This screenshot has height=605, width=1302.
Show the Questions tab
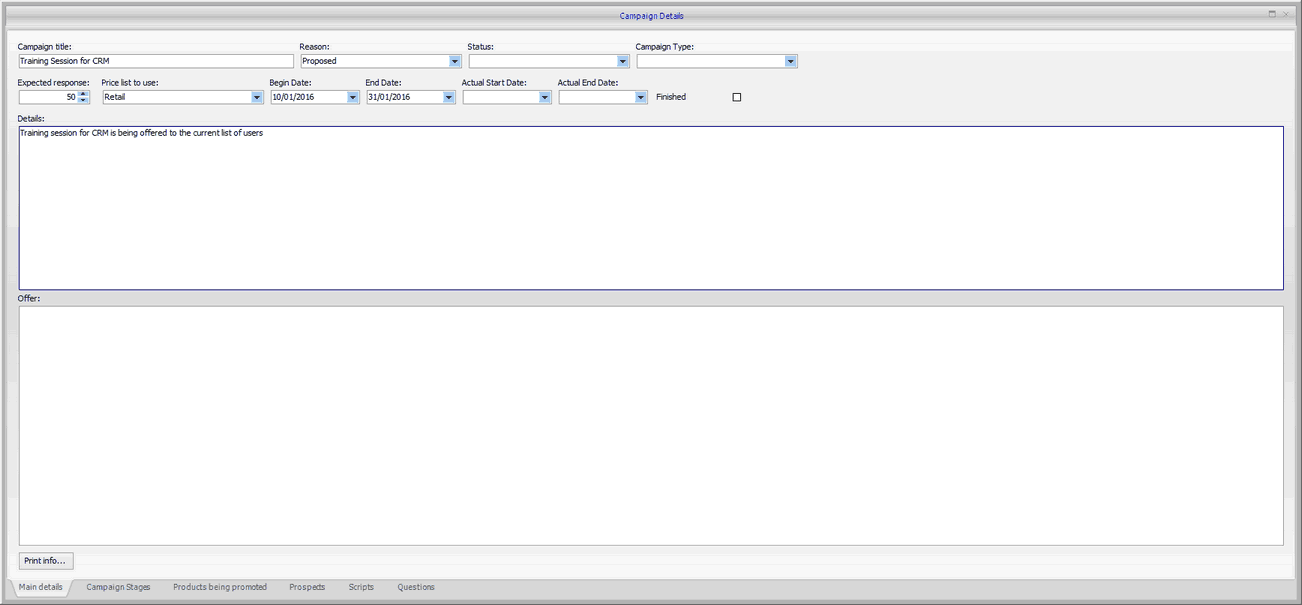point(416,587)
